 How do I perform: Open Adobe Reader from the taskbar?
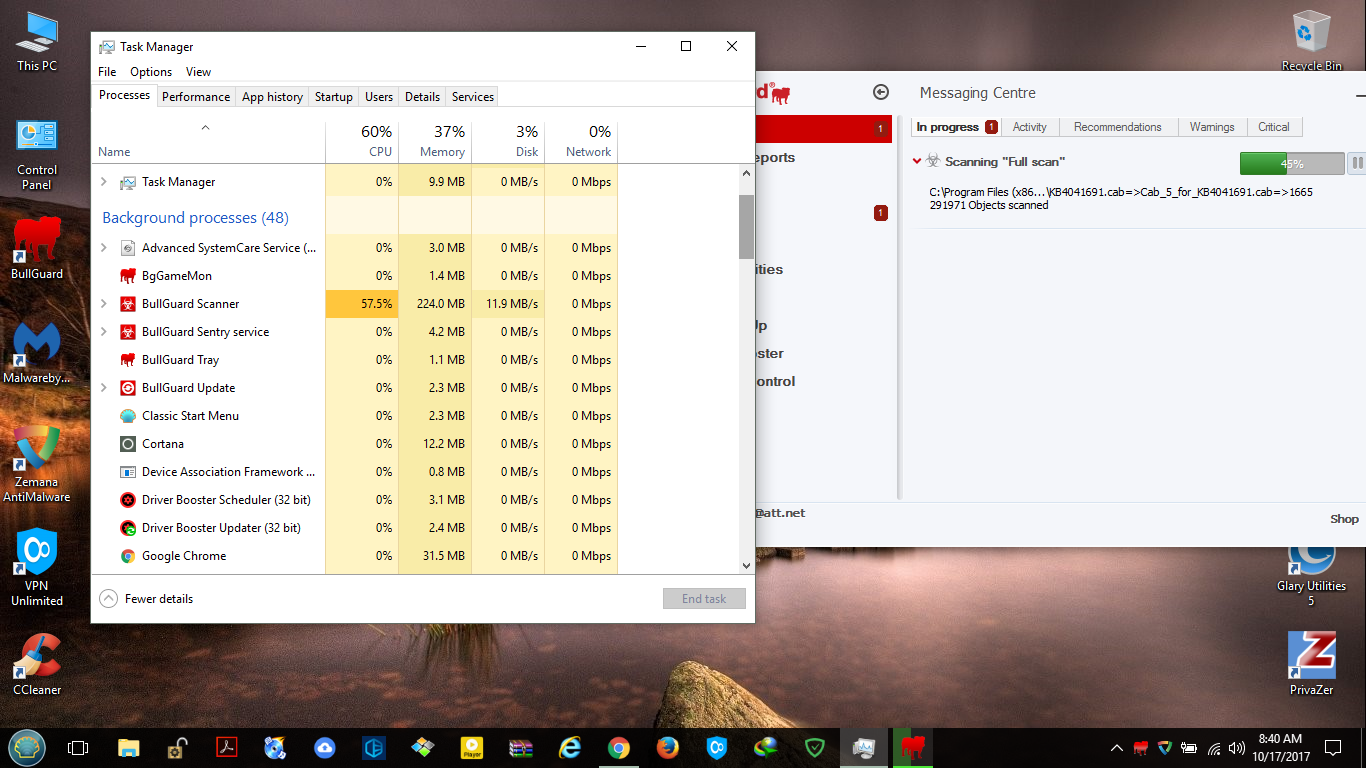pyautogui.click(x=227, y=747)
